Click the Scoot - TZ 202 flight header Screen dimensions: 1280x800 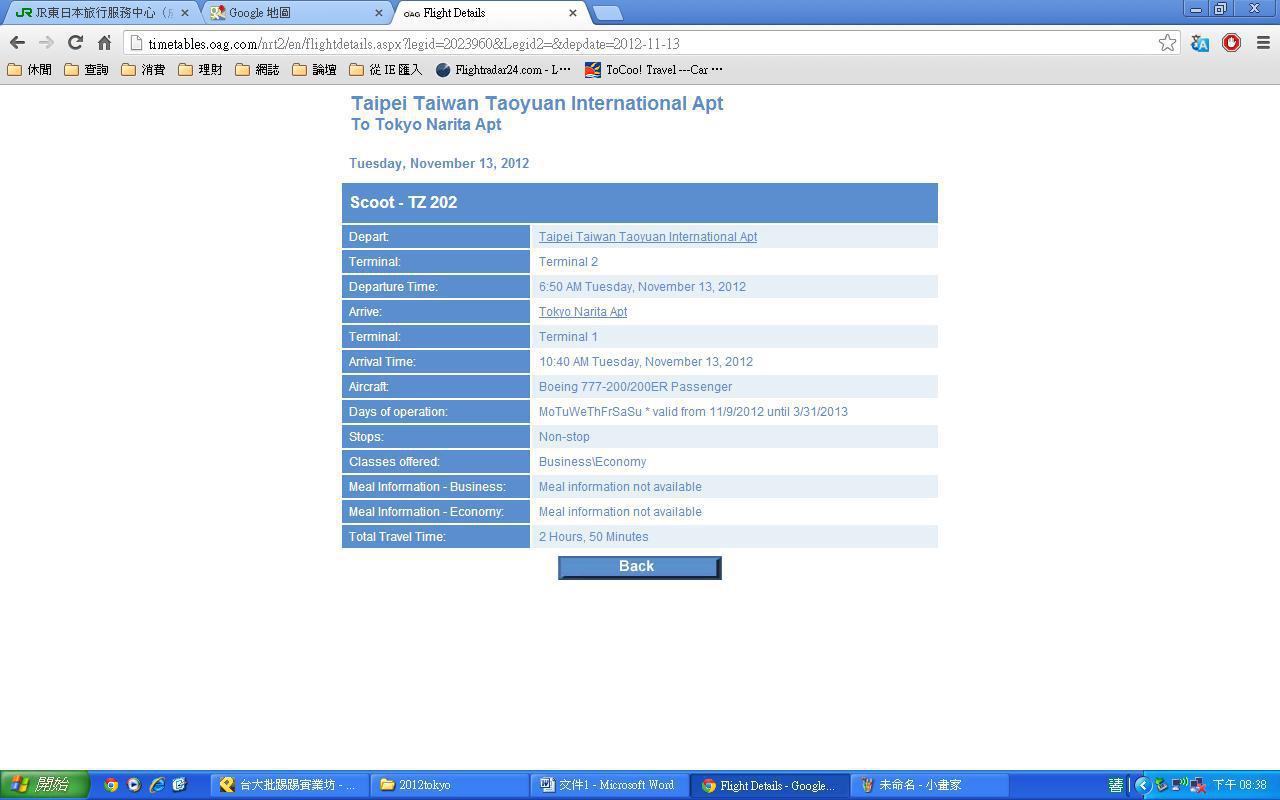(640, 203)
